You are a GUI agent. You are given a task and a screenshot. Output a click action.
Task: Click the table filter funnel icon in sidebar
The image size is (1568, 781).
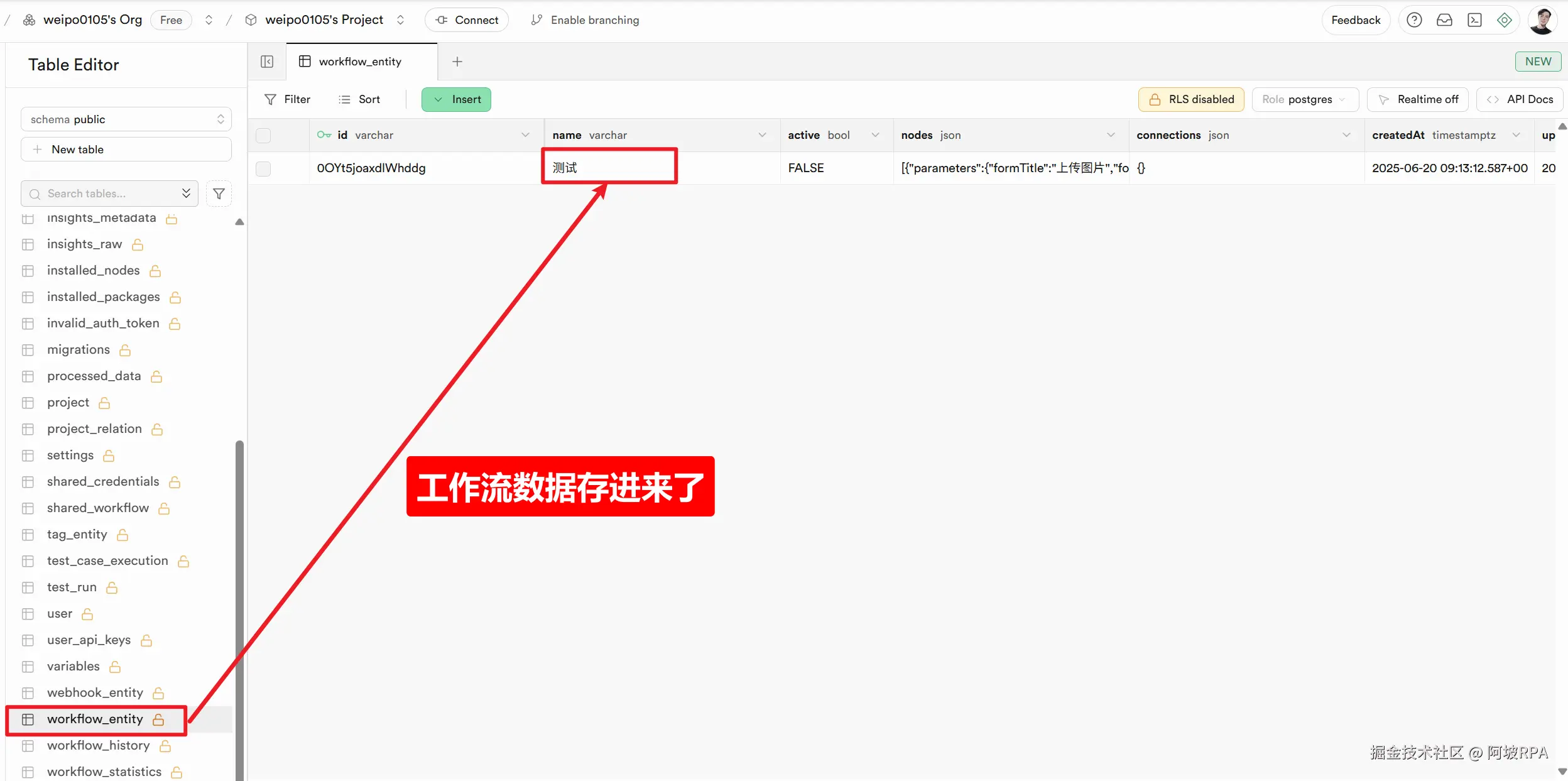[219, 194]
